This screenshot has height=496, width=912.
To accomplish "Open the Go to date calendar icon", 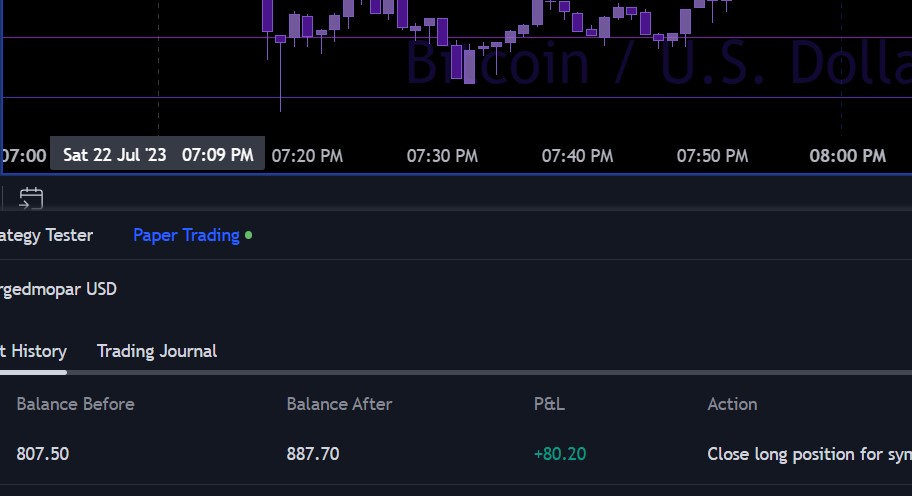I will pyautogui.click(x=31, y=197).
